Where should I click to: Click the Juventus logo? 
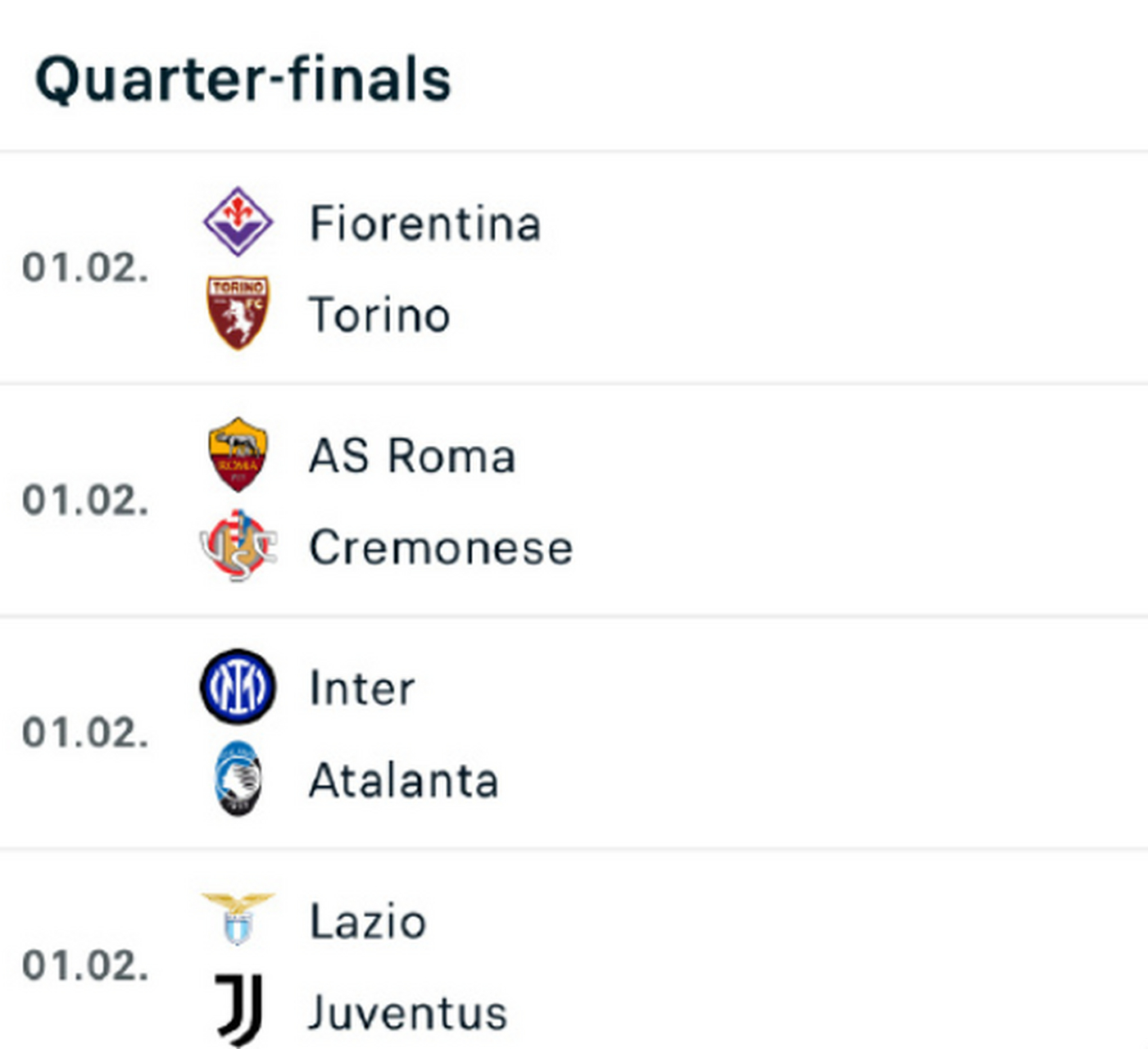(238, 1010)
